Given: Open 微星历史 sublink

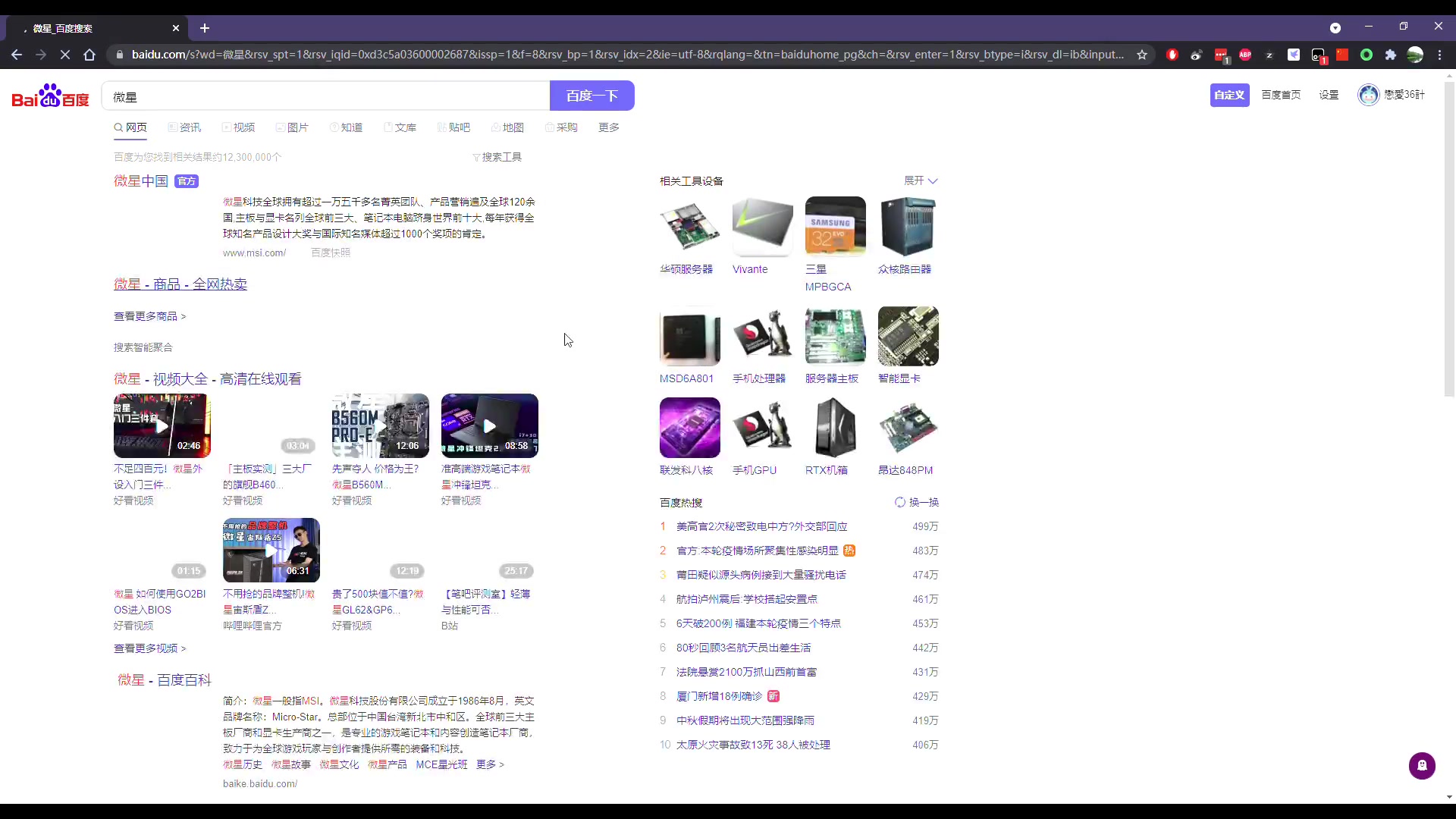Looking at the screenshot, I should click(x=243, y=764).
